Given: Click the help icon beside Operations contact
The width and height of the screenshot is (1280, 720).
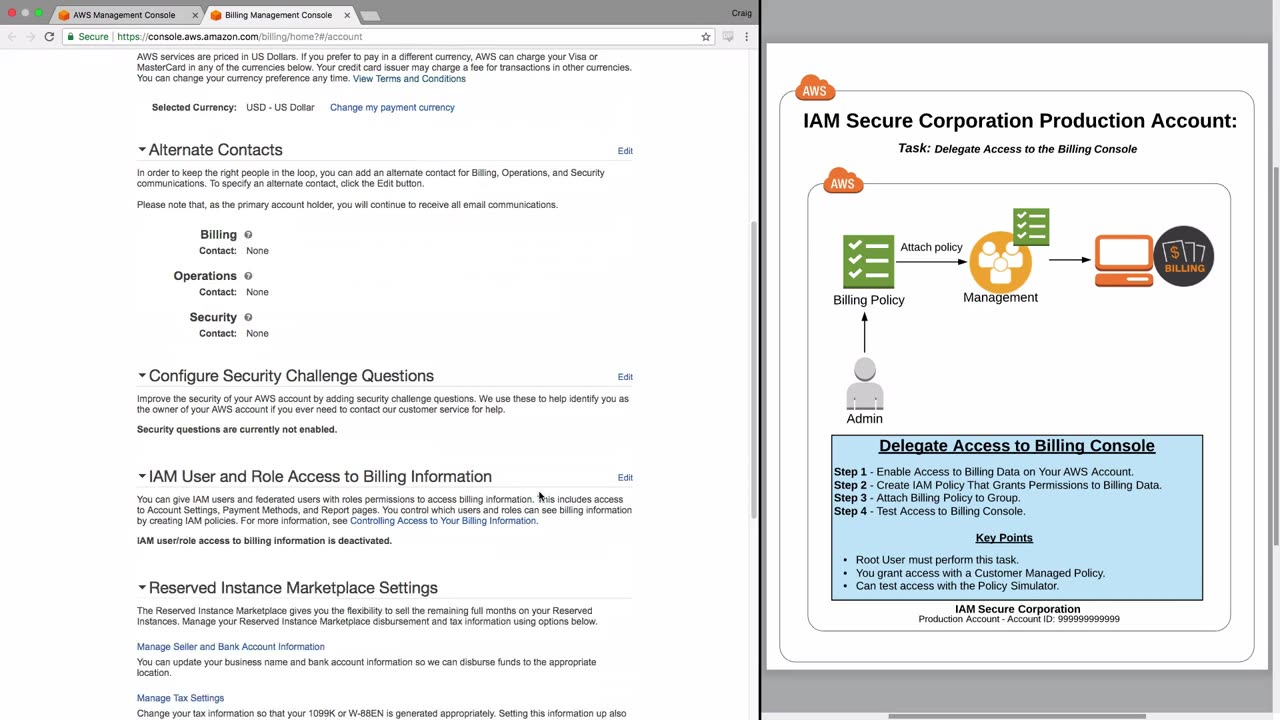Looking at the screenshot, I should (248, 276).
